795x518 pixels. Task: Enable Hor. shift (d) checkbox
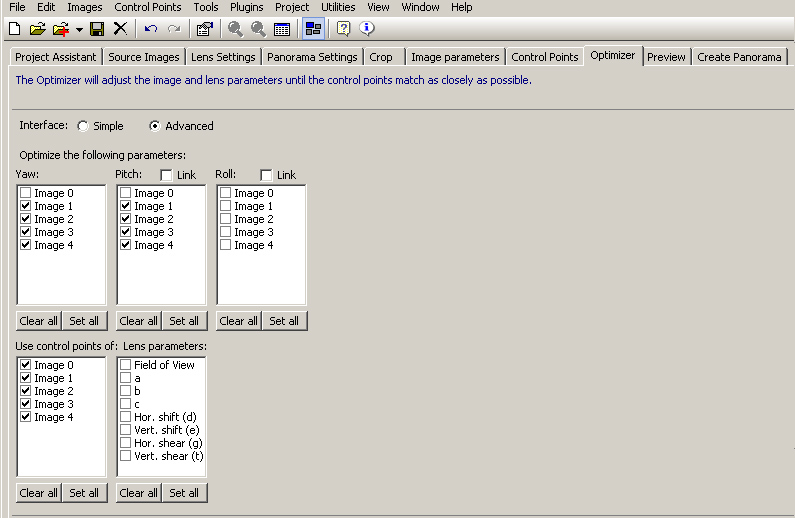point(125,417)
